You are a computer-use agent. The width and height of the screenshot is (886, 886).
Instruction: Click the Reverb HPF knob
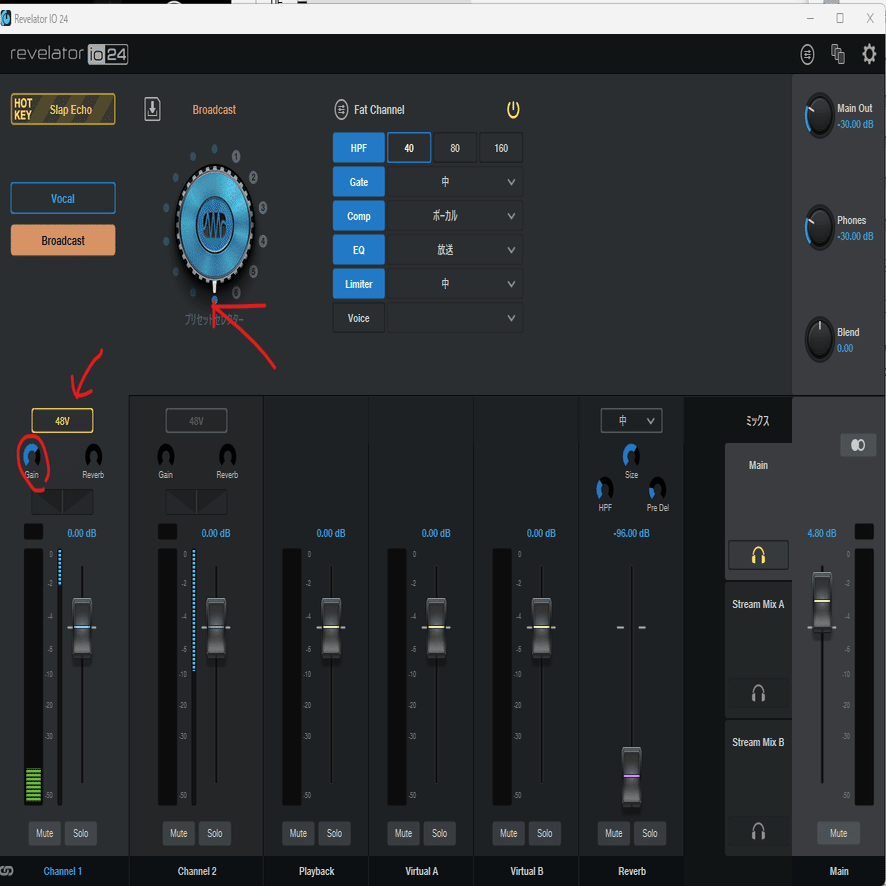[605, 489]
